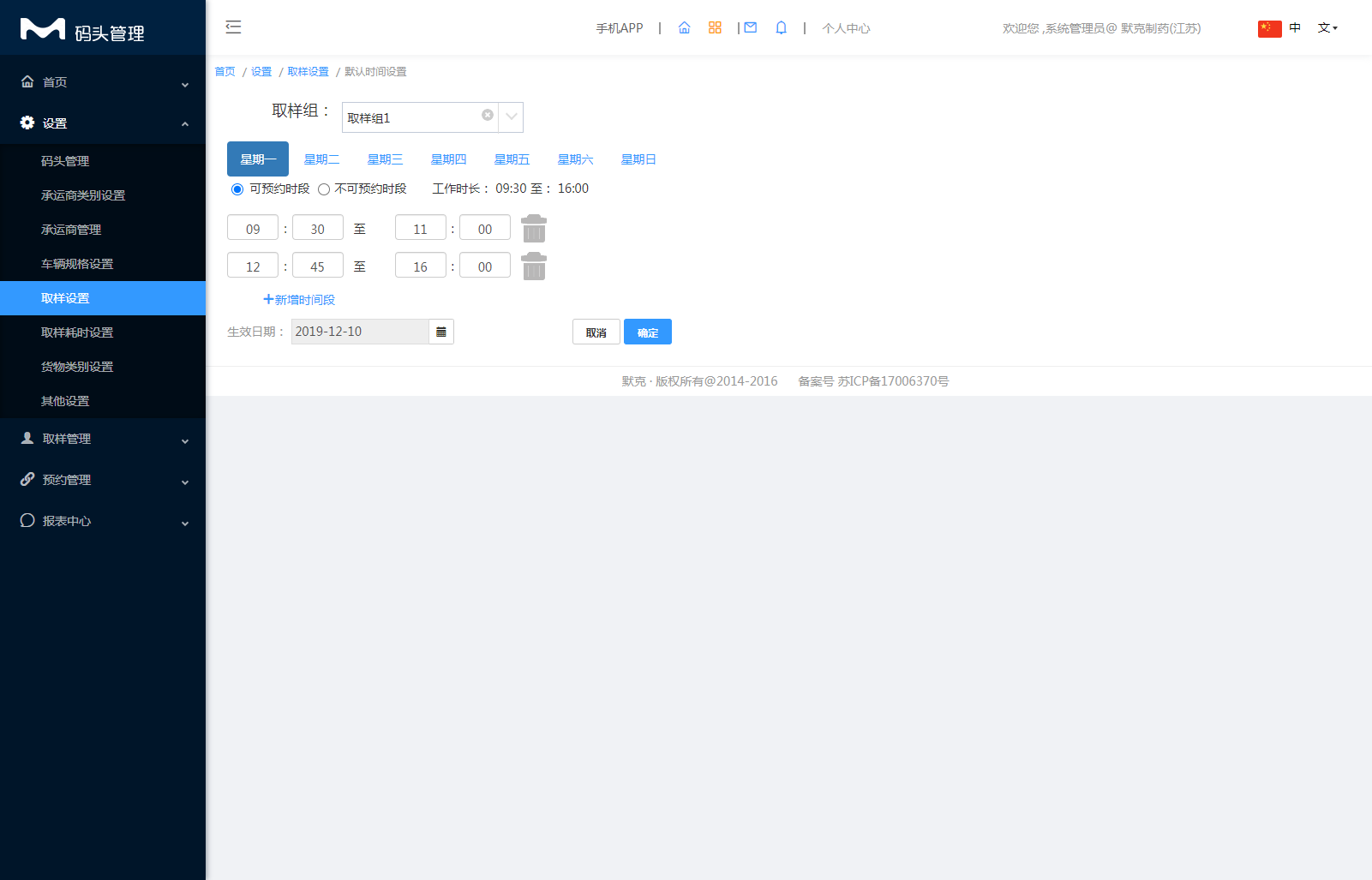This screenshot has height=880, width=1372.
Task: Click second slot start minute field 45
Action: coord(318,266)
